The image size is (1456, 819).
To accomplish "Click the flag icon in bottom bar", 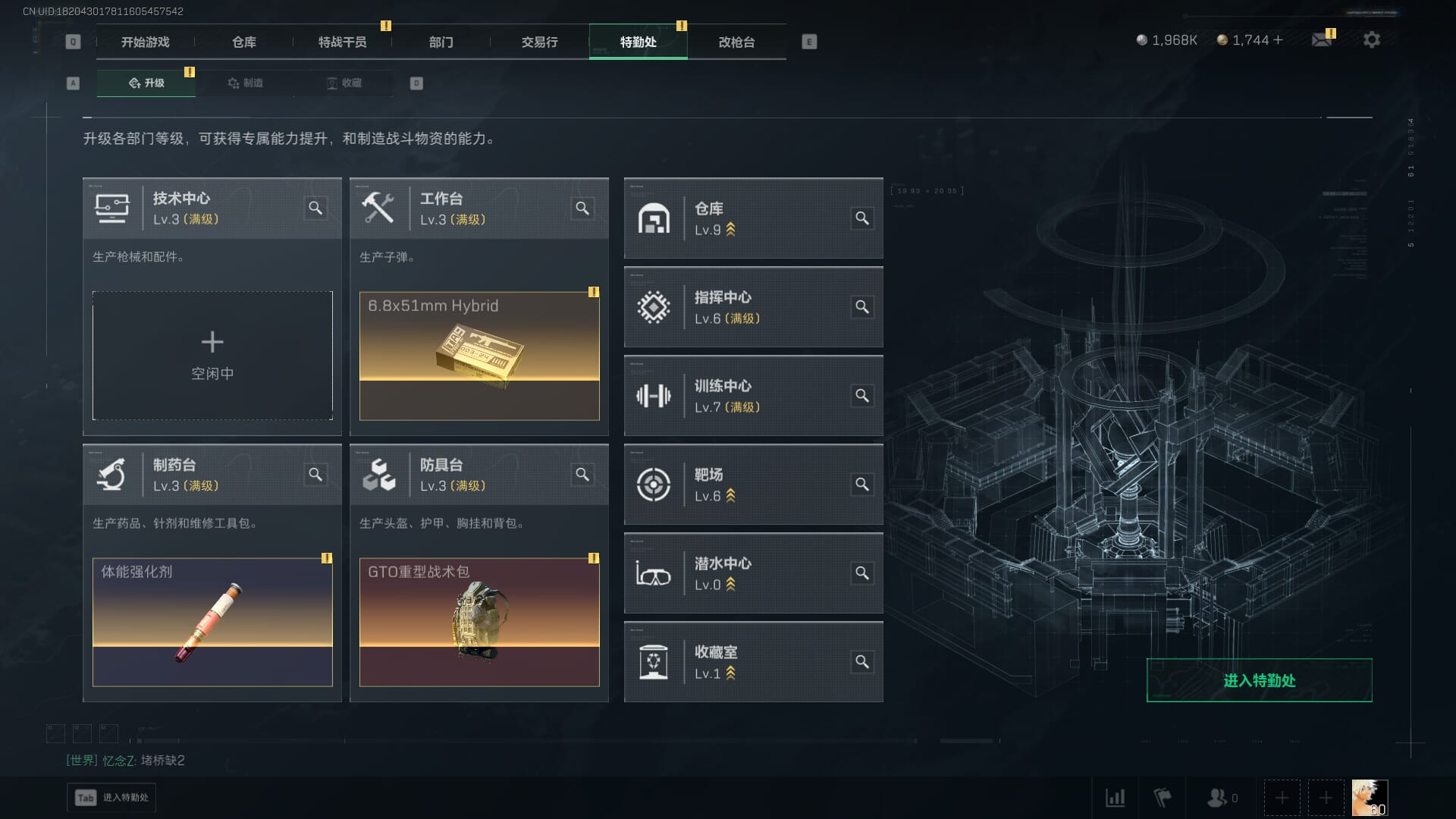I will [1162, 798].
